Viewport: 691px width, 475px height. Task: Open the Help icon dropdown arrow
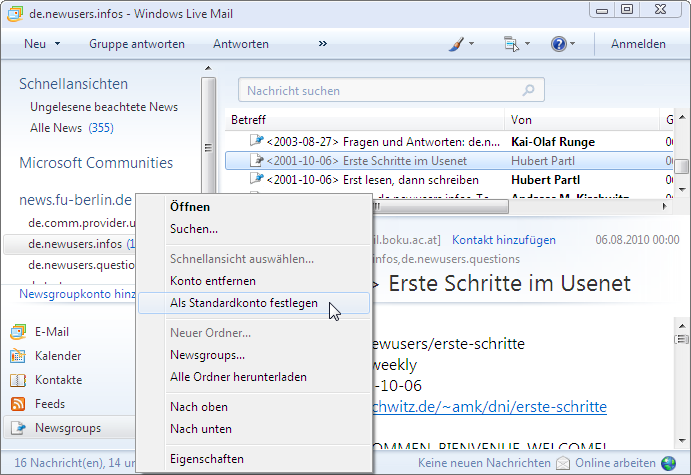coord(575,44)
